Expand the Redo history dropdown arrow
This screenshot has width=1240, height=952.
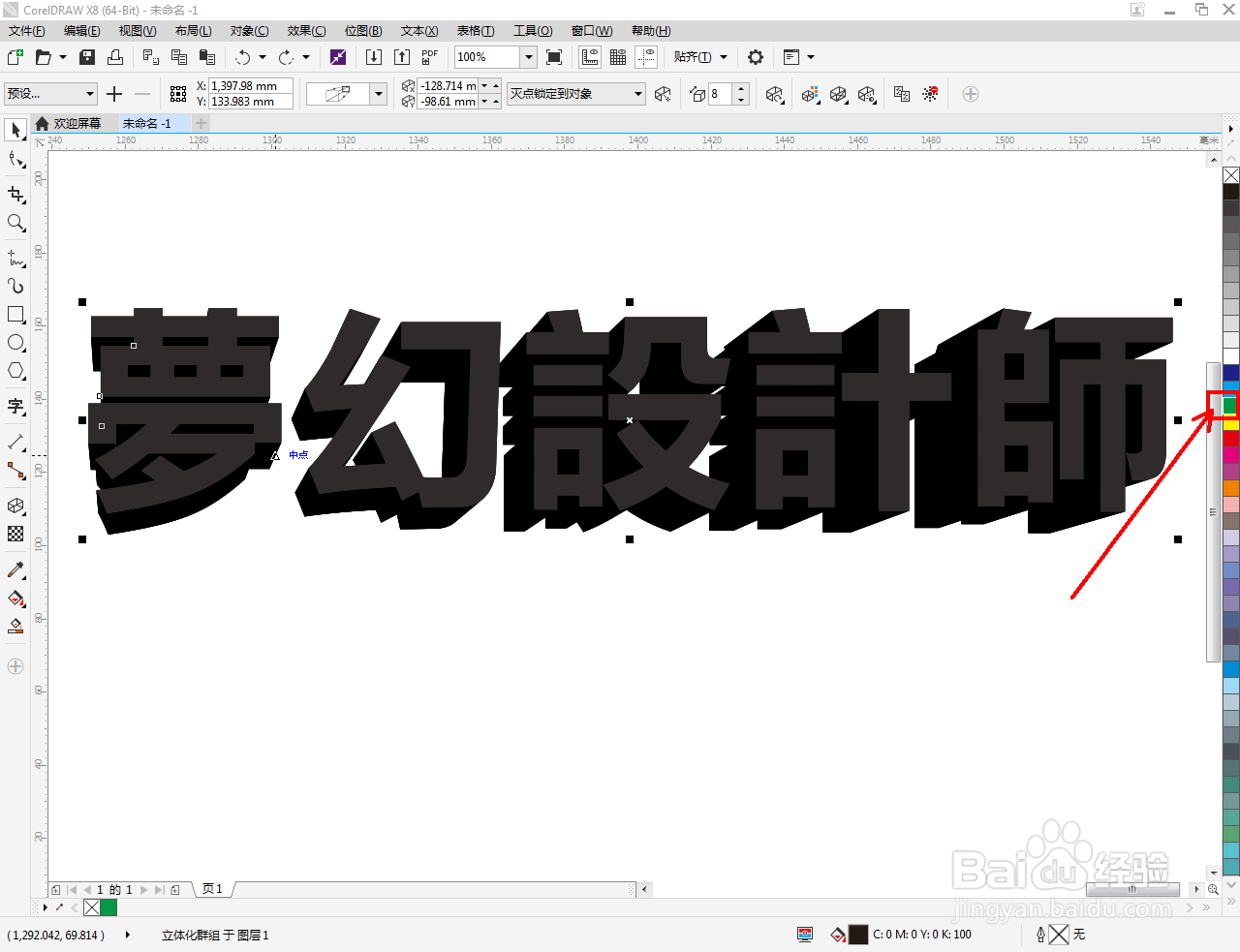(x=306, y=57)
